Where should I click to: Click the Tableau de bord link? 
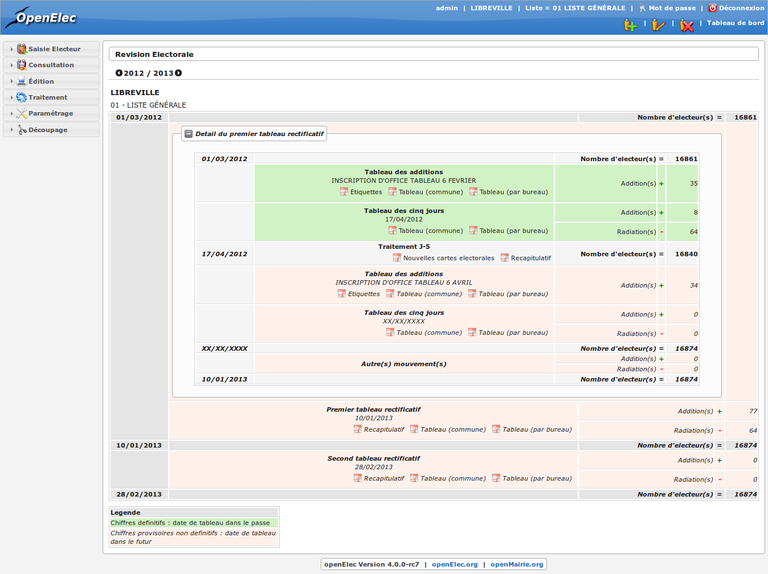[735, 23]
